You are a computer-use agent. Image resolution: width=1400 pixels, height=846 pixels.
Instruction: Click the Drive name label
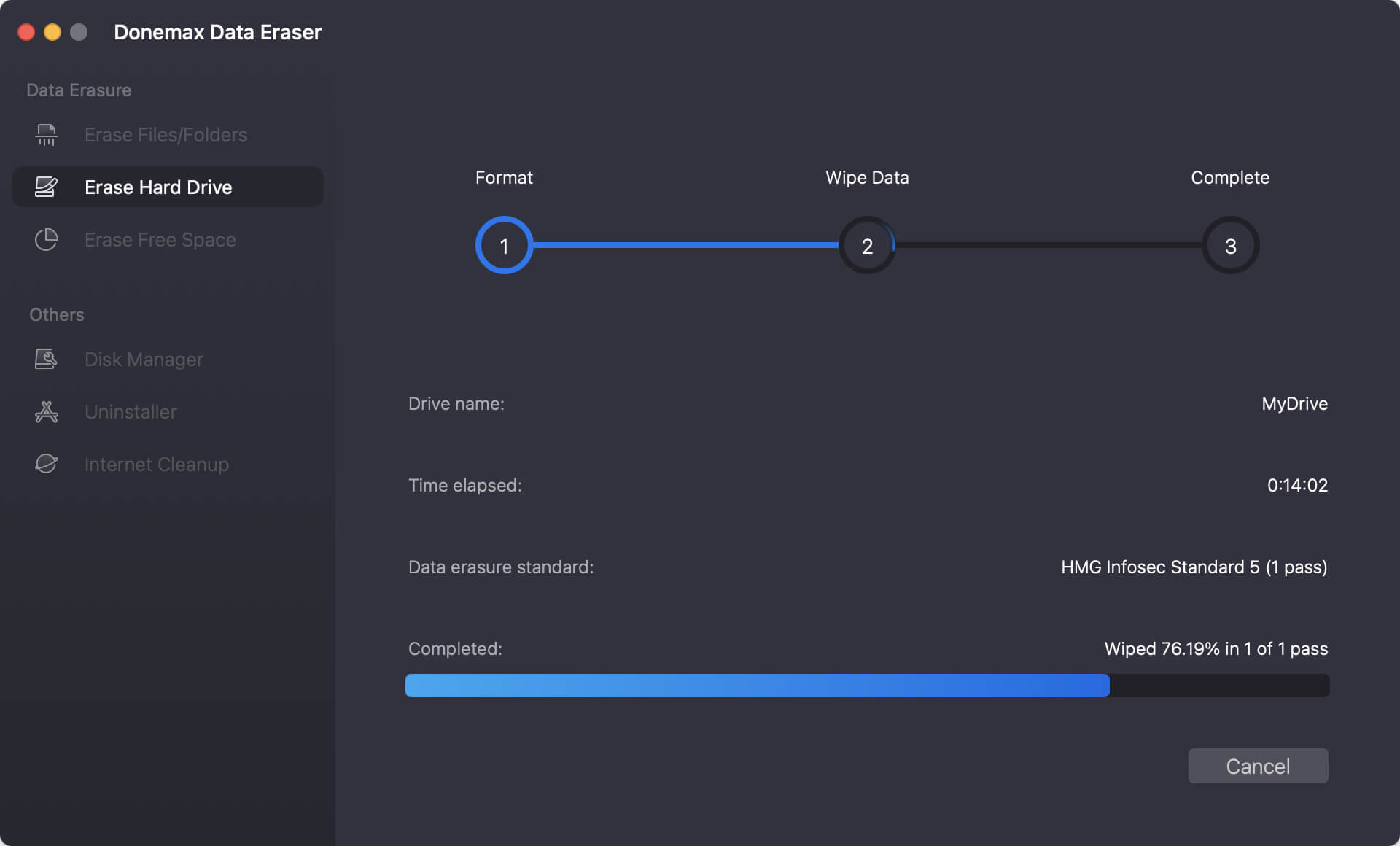[456, 403]
